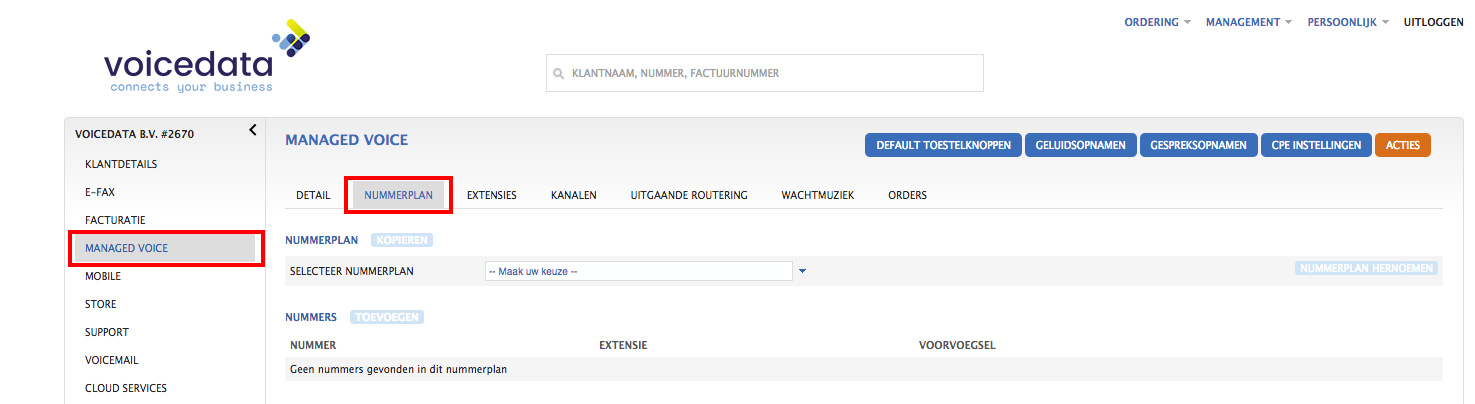Open the Wachtmuziek tab

coord(817,195)
